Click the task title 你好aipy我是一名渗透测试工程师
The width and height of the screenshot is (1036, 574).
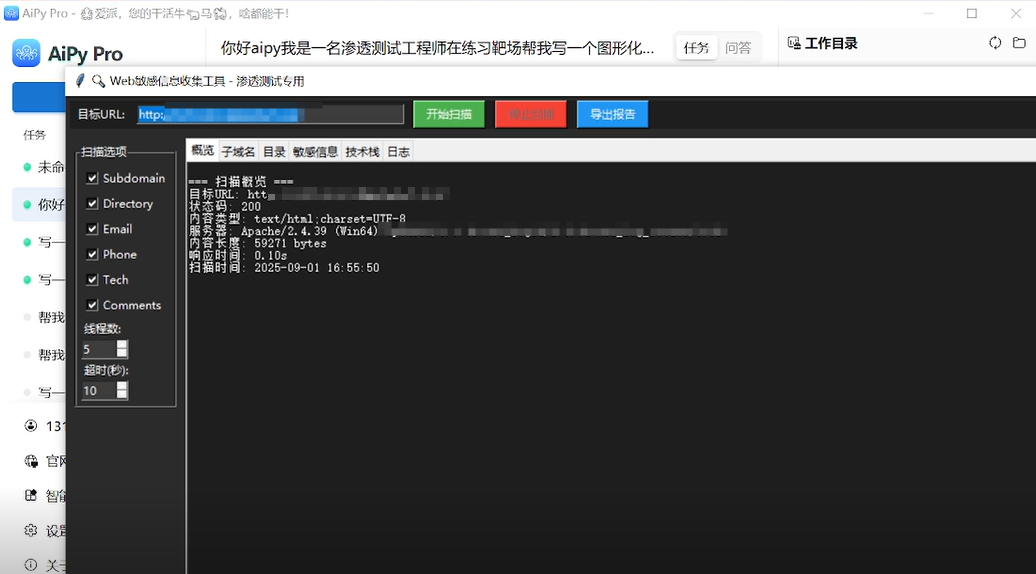[x=437, y=48]
